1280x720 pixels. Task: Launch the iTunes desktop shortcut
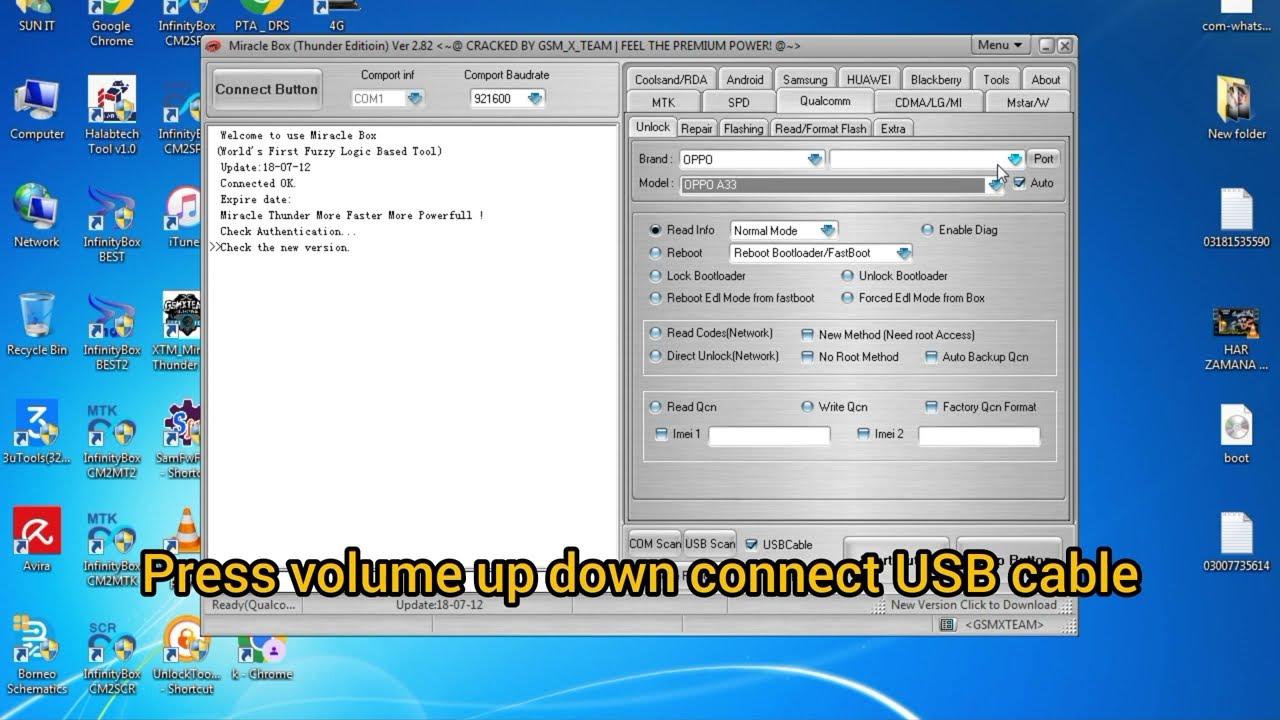[184, 217]
